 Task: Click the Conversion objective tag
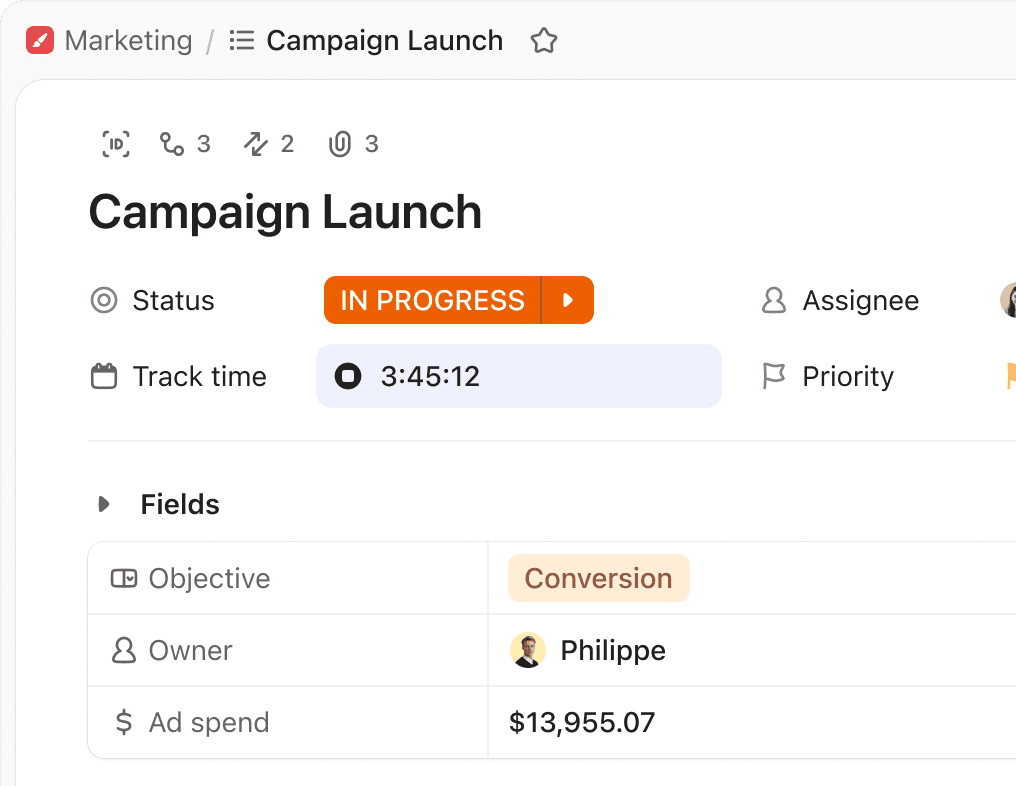click(599, 578)
